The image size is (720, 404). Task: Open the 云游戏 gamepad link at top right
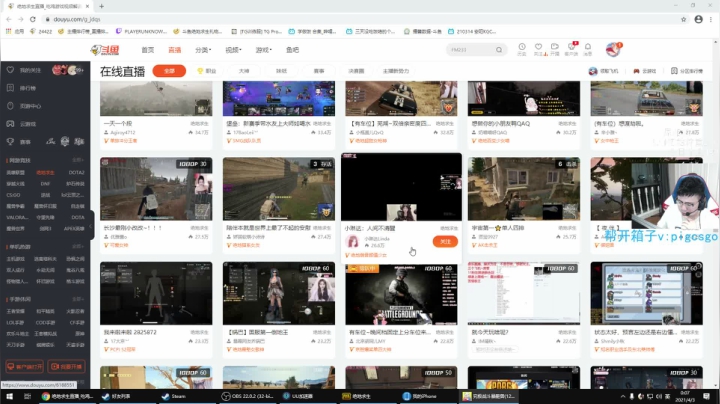click(x=645, y=71)
